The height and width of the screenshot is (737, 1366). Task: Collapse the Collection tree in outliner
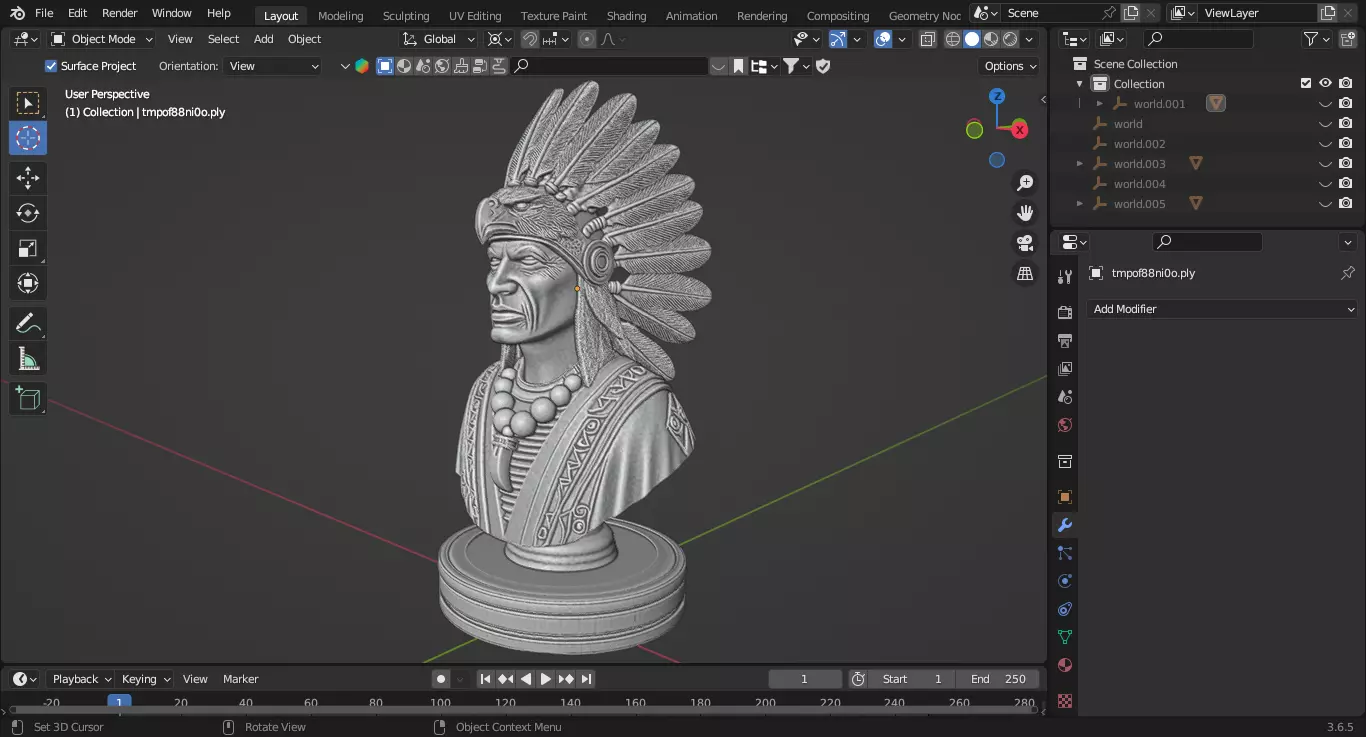pyautogui.click(x=1080, y=84)
